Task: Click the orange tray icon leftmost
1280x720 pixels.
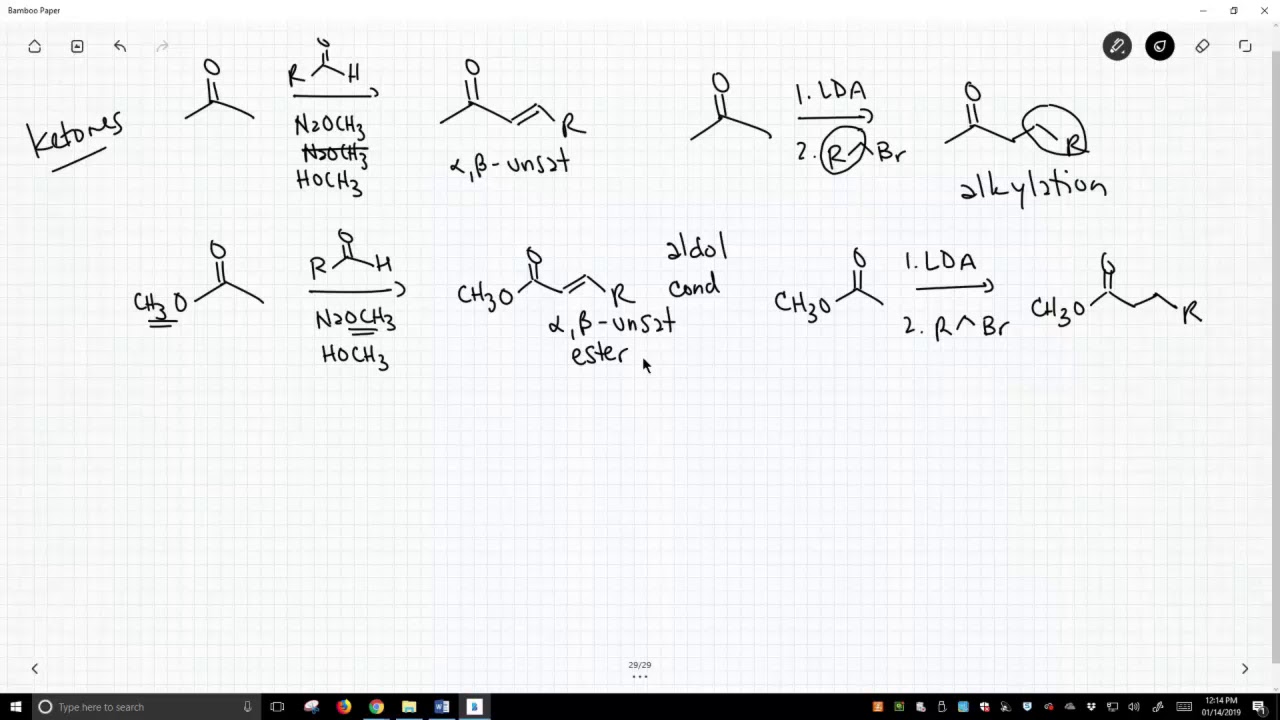Action: pos(878,707)
